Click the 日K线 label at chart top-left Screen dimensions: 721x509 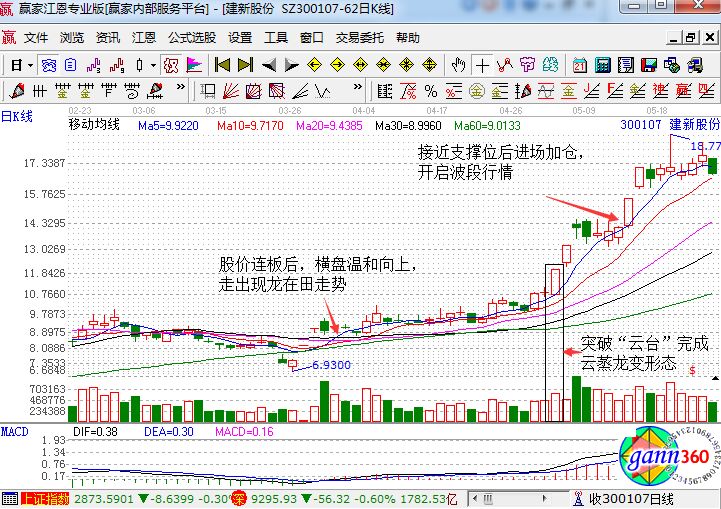pos(18,116)
